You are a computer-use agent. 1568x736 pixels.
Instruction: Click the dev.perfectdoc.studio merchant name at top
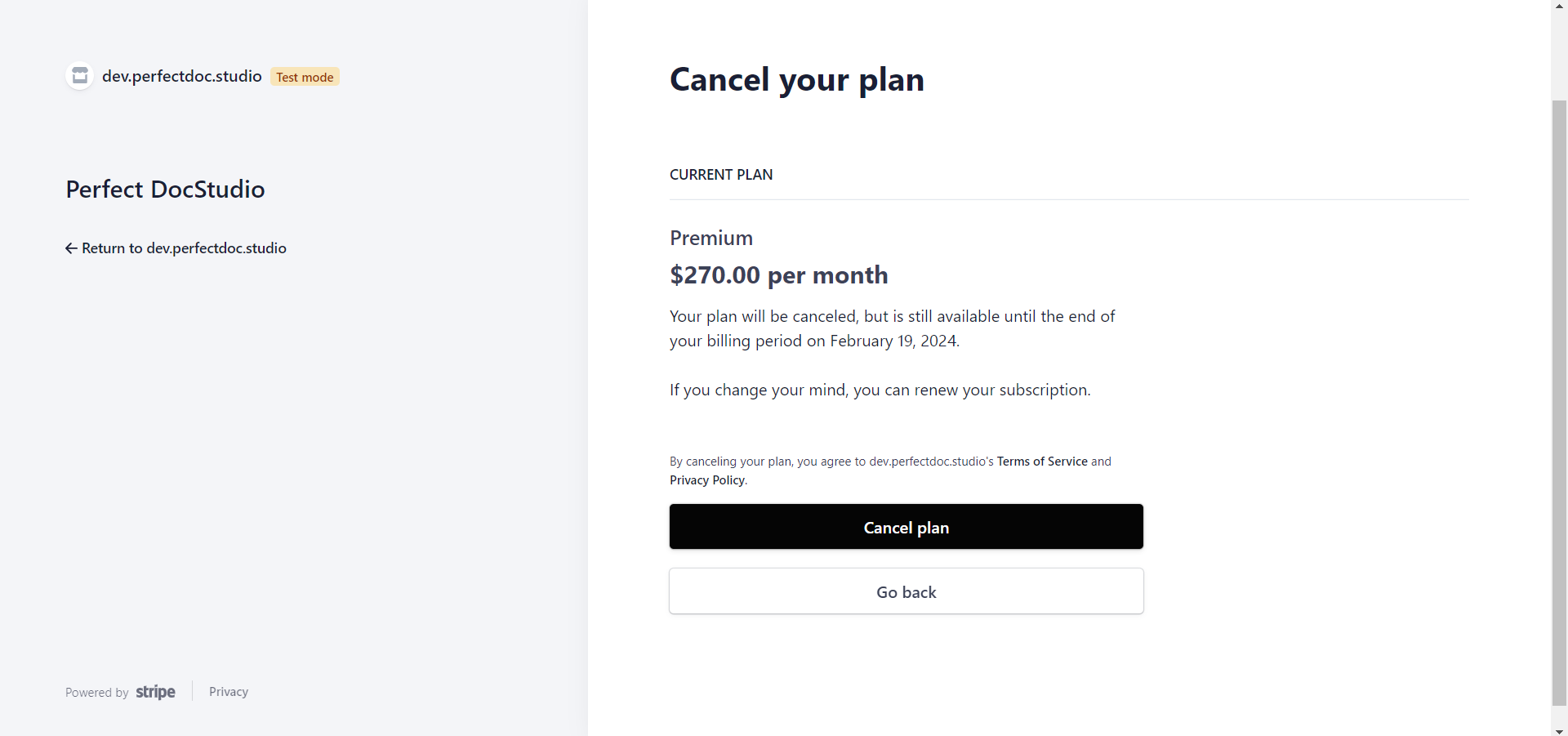181,76
